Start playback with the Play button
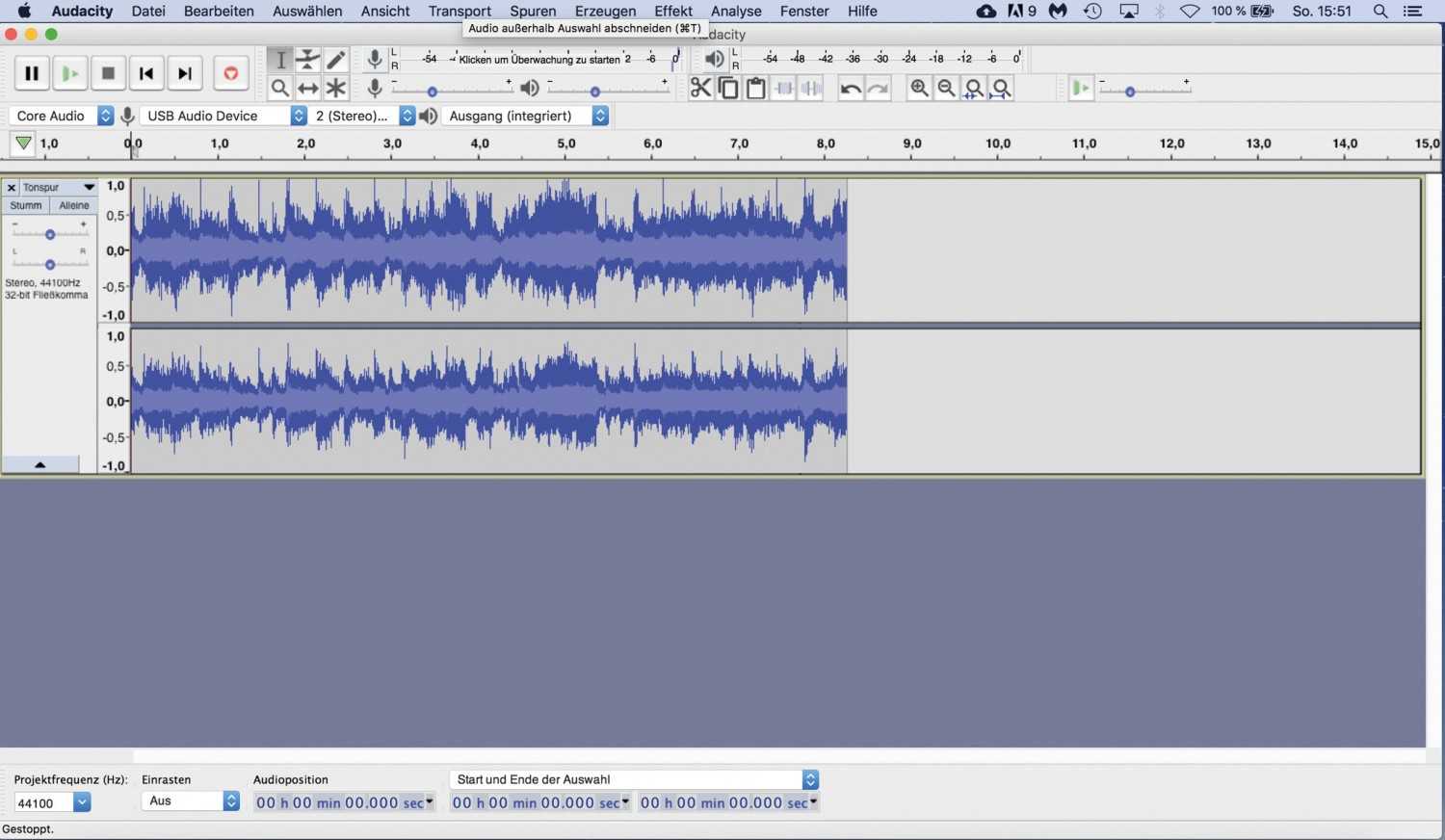1445x840 pixels. 69,73
